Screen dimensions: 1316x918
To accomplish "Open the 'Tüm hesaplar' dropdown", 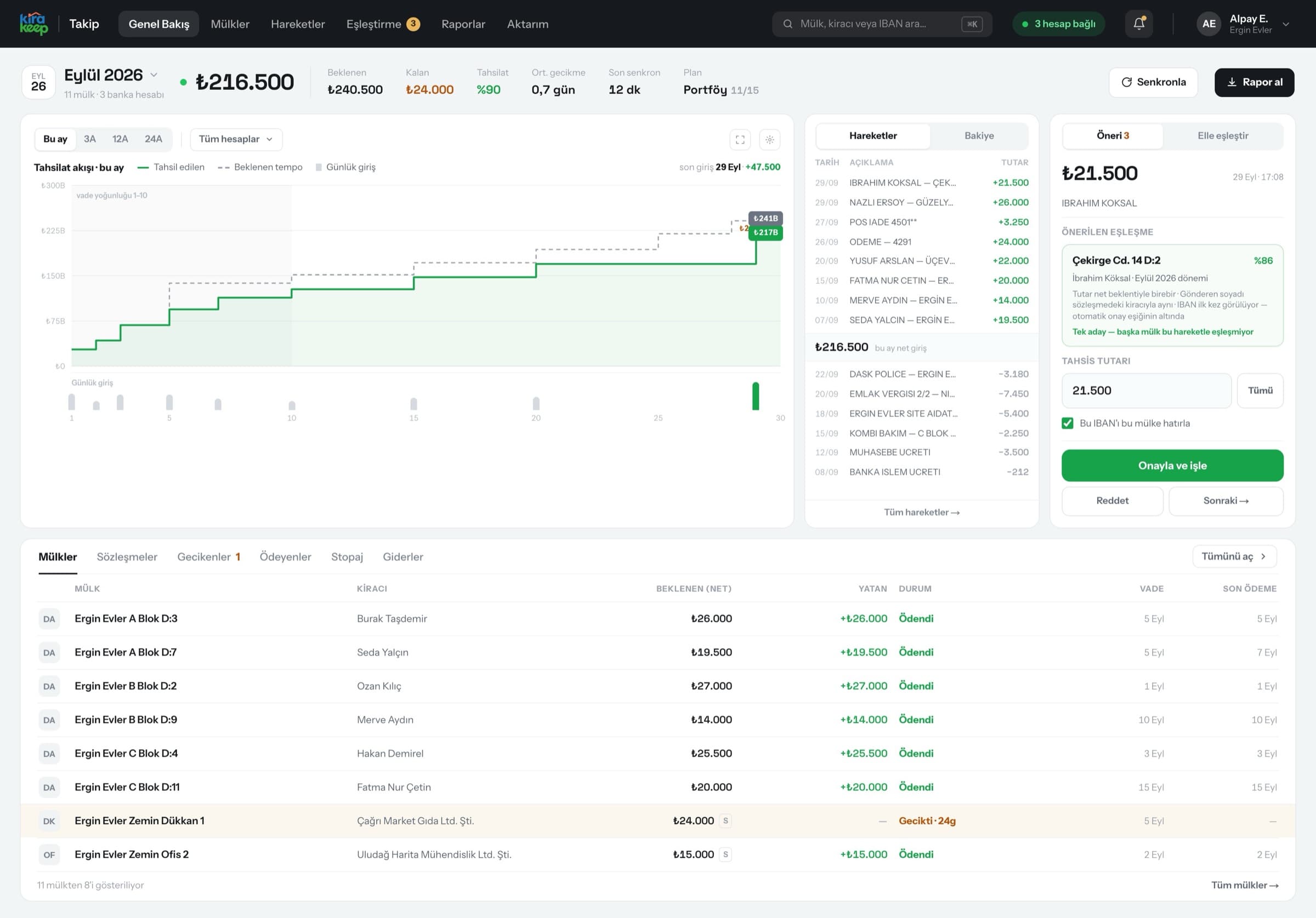I will point(235,139).
